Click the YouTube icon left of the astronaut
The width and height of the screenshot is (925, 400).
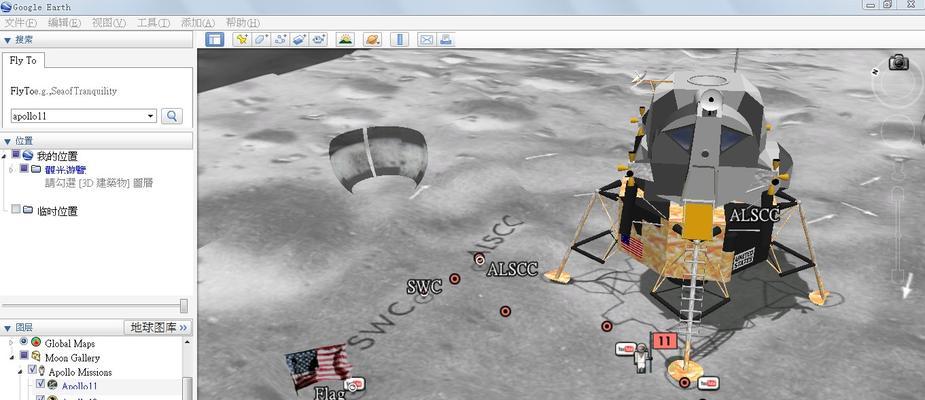click(625, 349)
